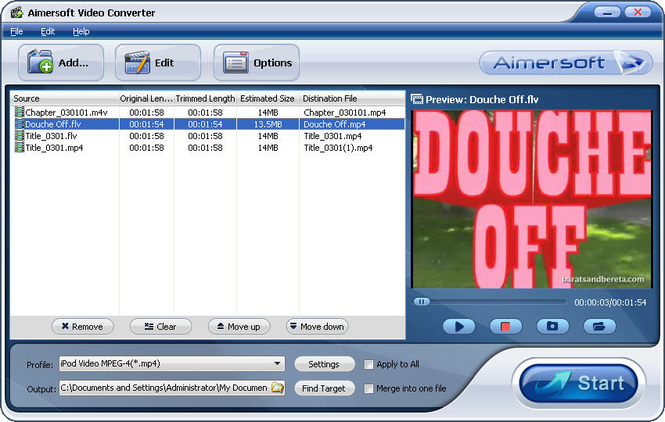Click the Move up button
Viewport: 665px width, 422px height.
pyautogui.click(x=239, y=327)
